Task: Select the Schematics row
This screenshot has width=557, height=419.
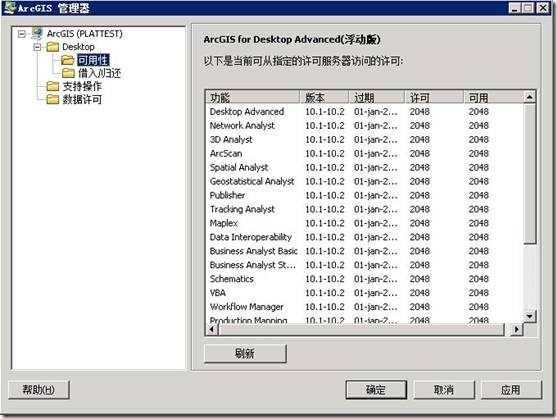Action: click(x=364, y=279)
